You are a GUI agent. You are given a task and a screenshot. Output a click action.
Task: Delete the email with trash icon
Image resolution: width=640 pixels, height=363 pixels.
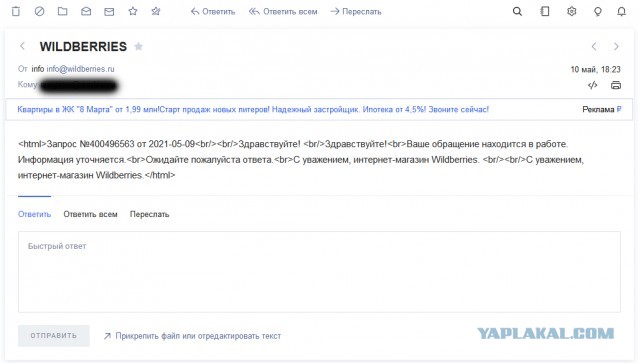pos(16,11)
